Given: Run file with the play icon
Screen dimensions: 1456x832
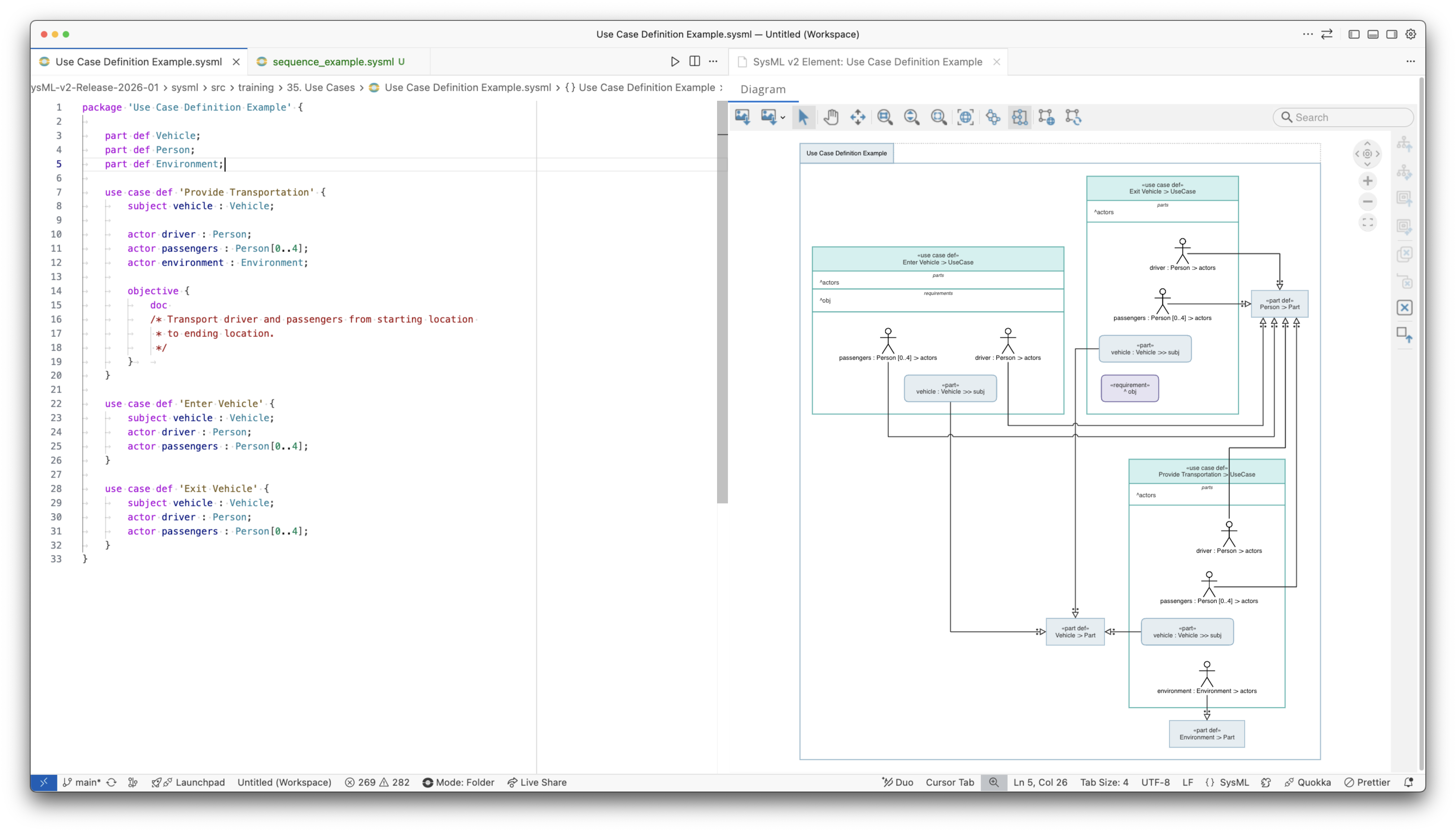Looking at the screenshot, I should [x=675, y=62].
